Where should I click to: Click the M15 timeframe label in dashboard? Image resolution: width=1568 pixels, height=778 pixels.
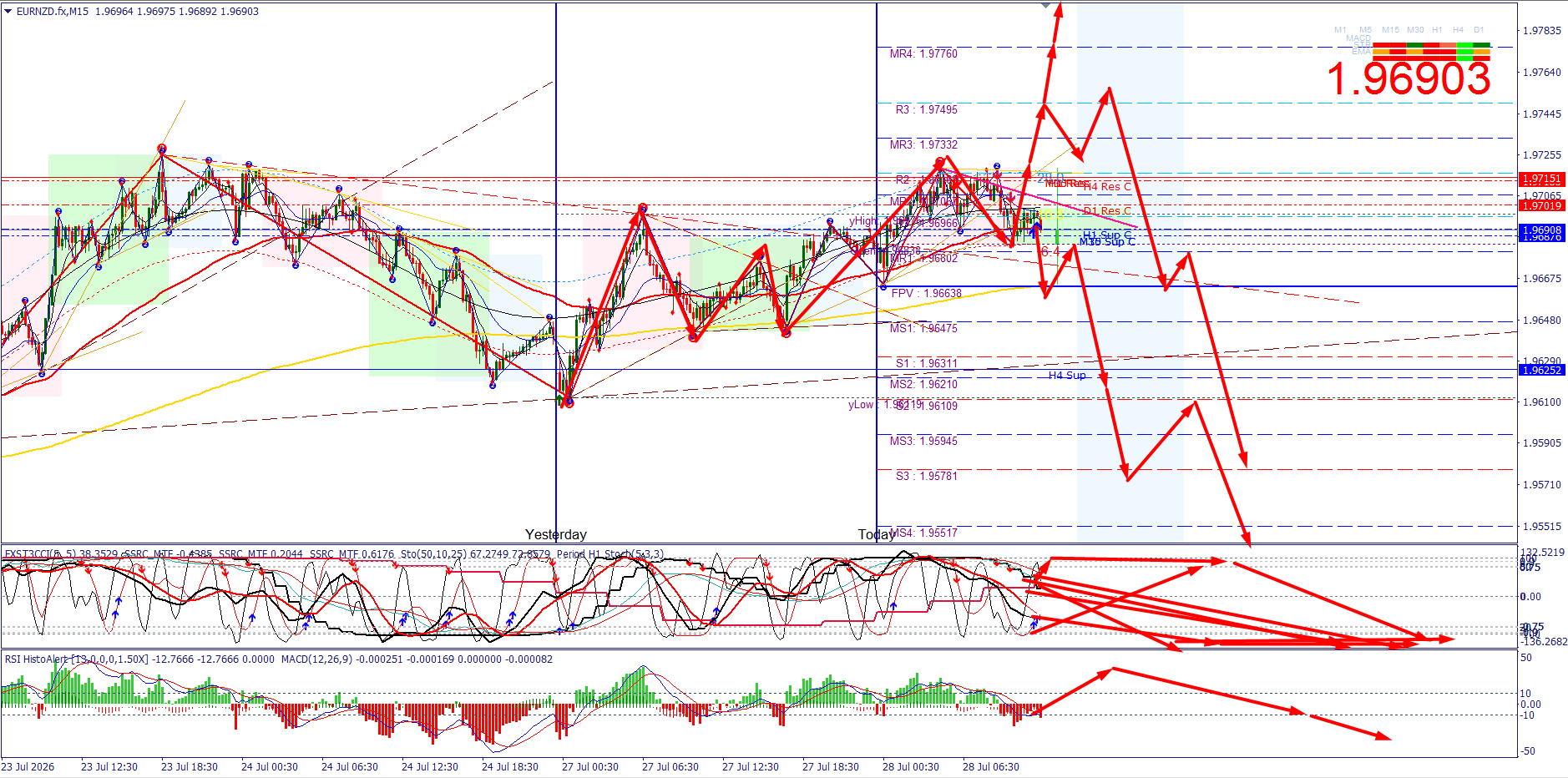click(1390, 30)
